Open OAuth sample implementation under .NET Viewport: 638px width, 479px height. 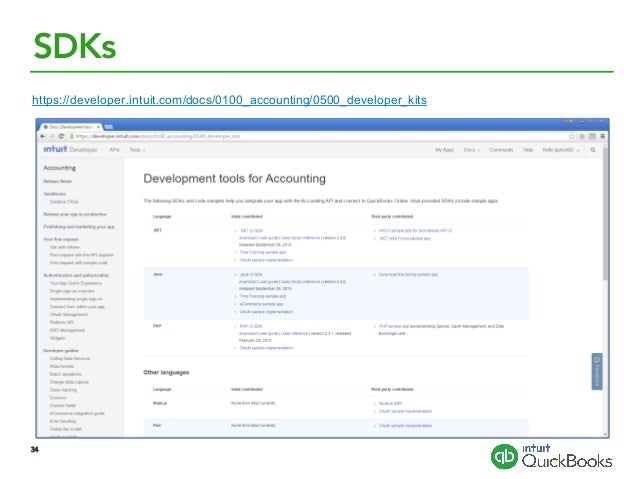(266, 260)
